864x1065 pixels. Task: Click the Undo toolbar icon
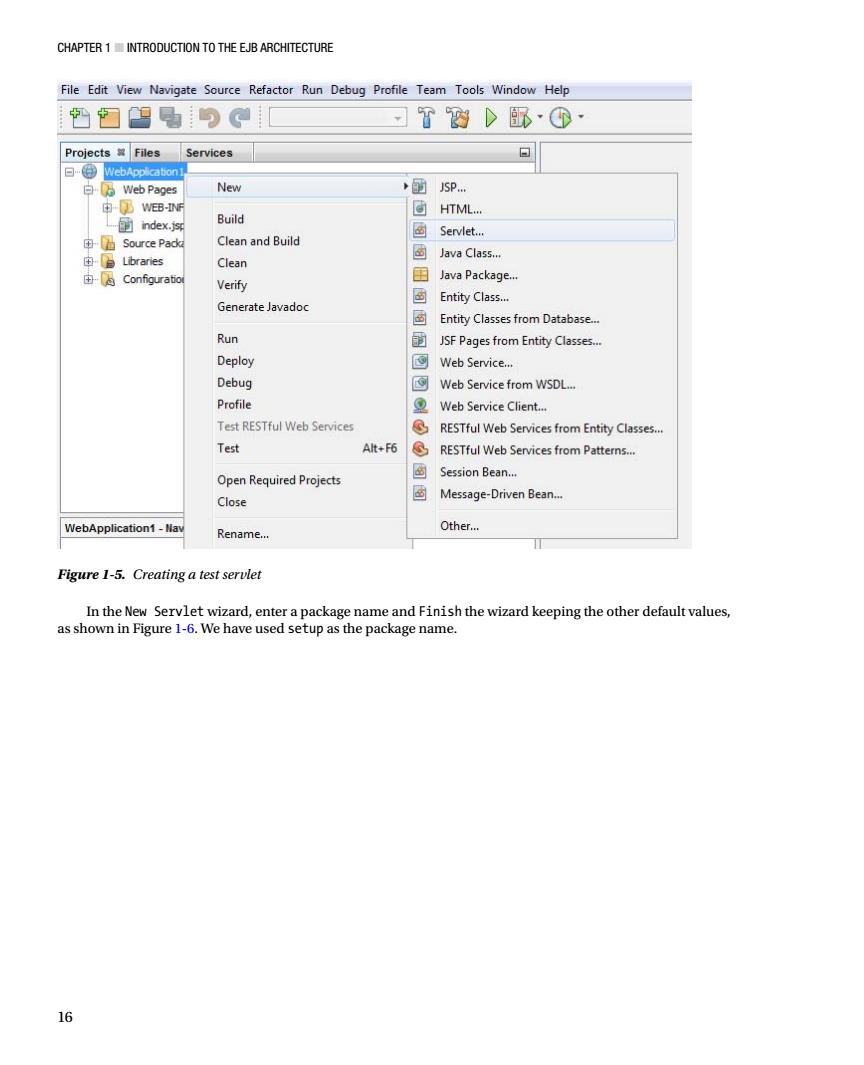point(209,118)
